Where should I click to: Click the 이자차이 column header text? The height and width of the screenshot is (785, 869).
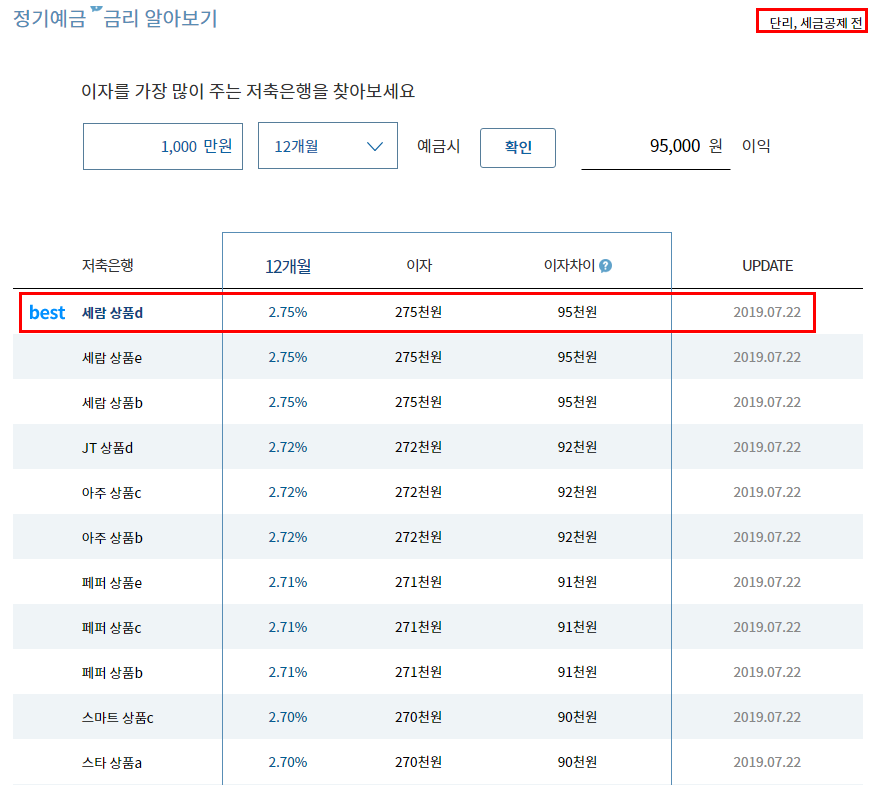pos(569,266)
